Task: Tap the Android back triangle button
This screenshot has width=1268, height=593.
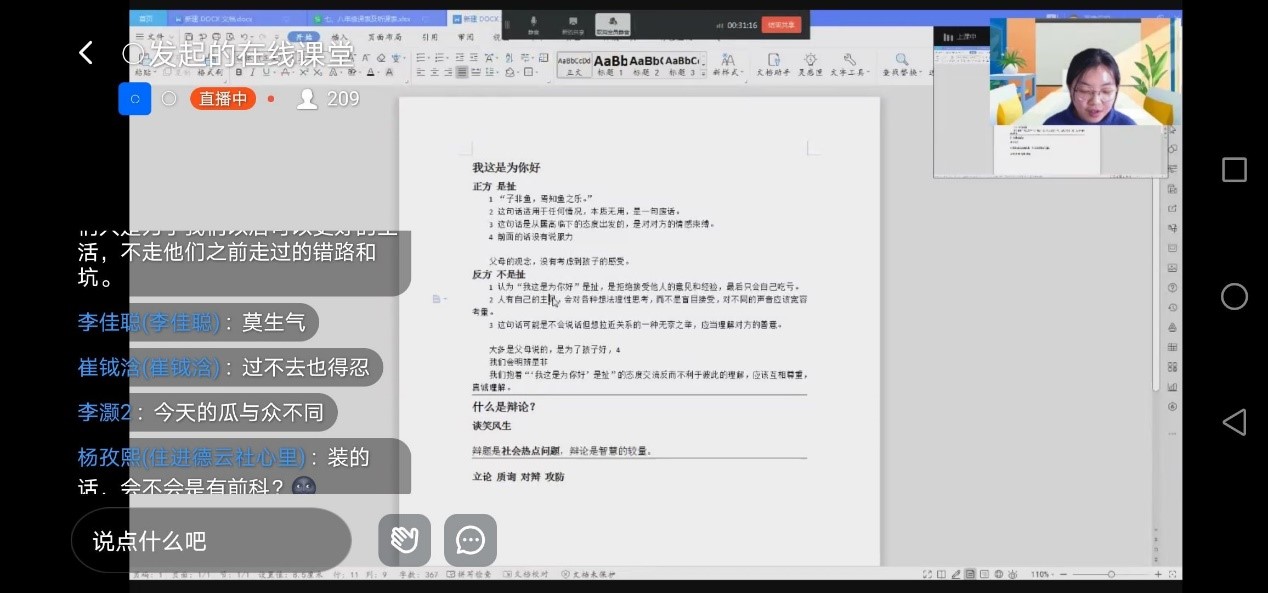Action: click(1234, 422)
